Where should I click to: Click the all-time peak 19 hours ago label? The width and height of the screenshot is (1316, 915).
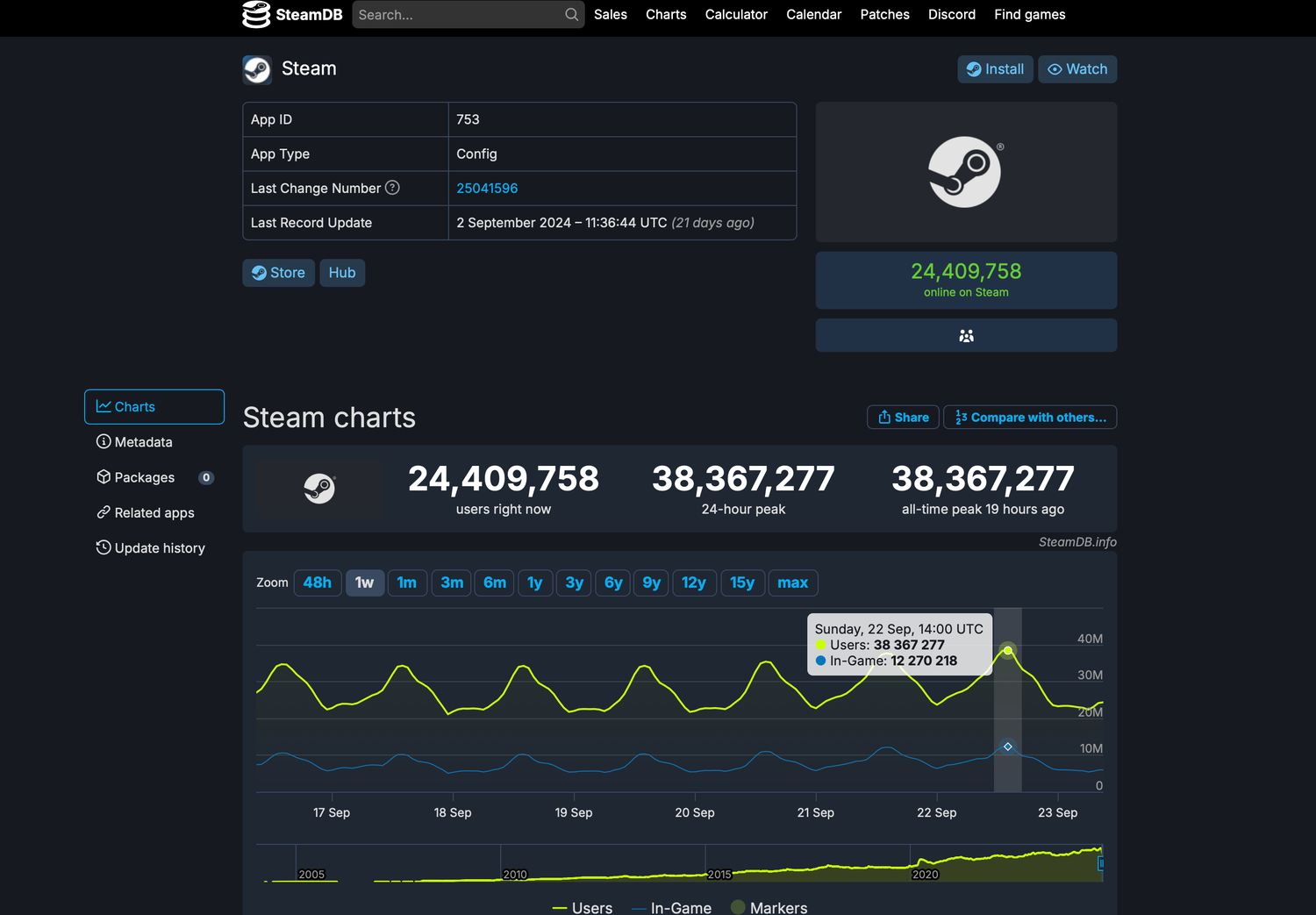click(983, 510)
